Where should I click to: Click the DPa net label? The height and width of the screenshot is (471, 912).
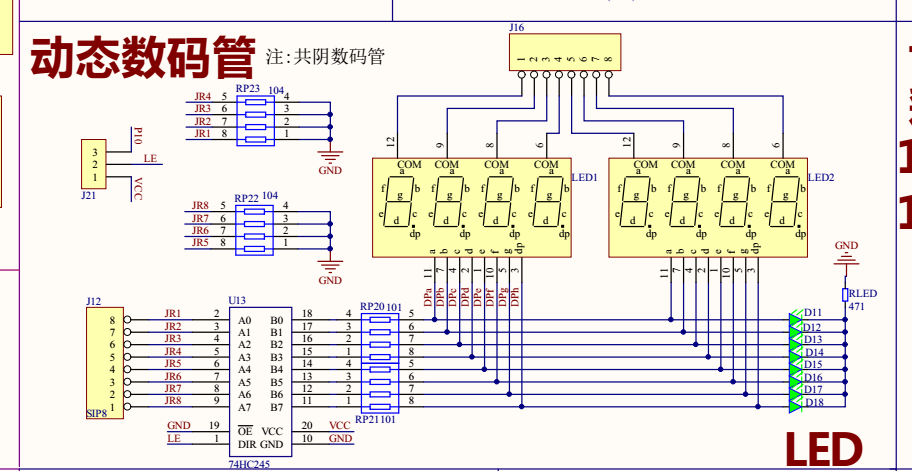[x=428, y=296]
